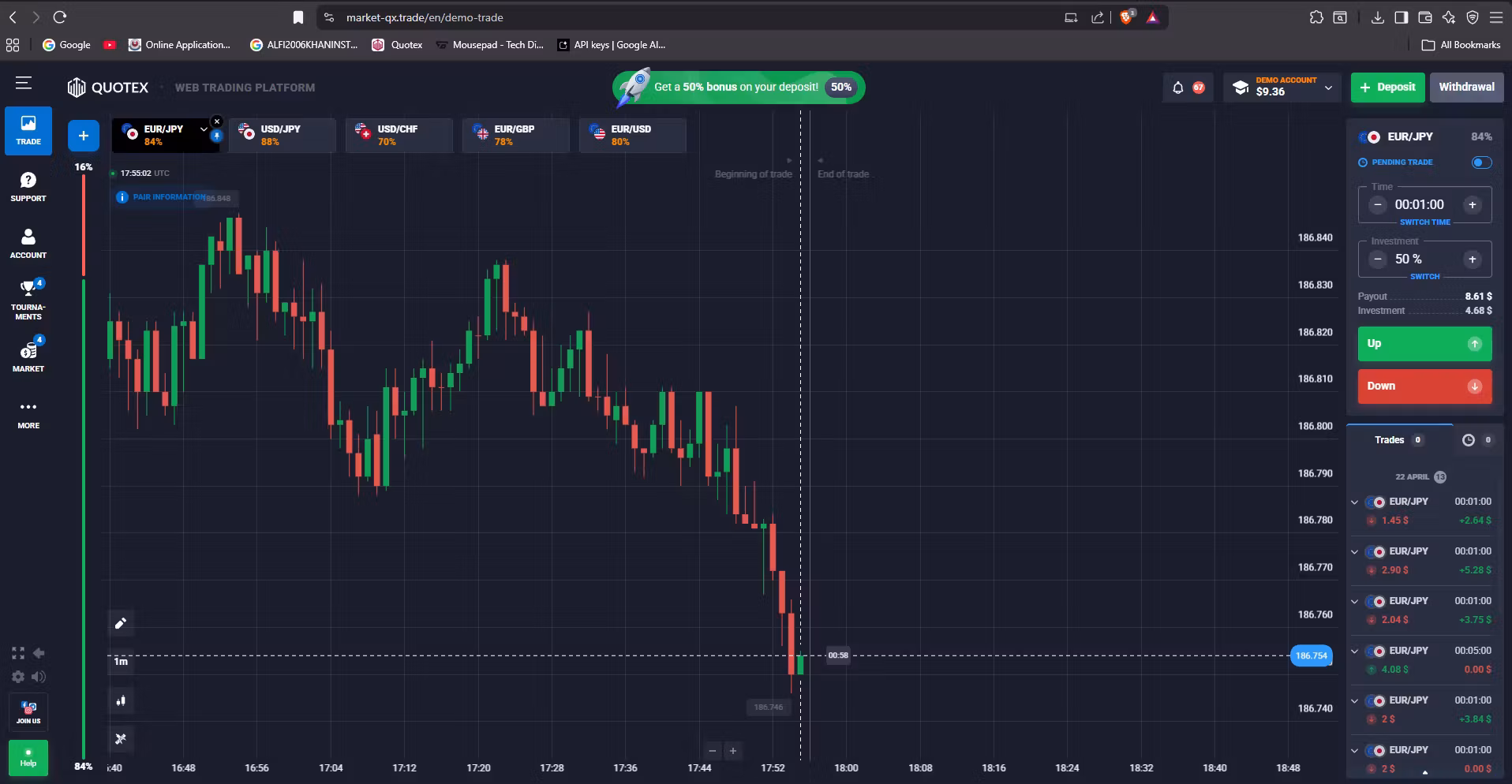The width and height of the screenshot is (1512, 784).
Task: Open the indicators tool on the chart
Action: pyautogui.click(x=121, y=739)
